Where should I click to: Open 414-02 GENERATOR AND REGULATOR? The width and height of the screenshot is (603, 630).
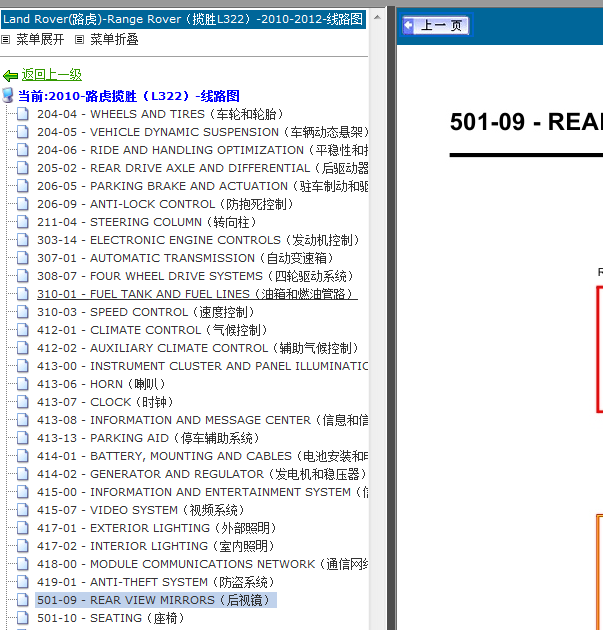click(x=202, y=474)
